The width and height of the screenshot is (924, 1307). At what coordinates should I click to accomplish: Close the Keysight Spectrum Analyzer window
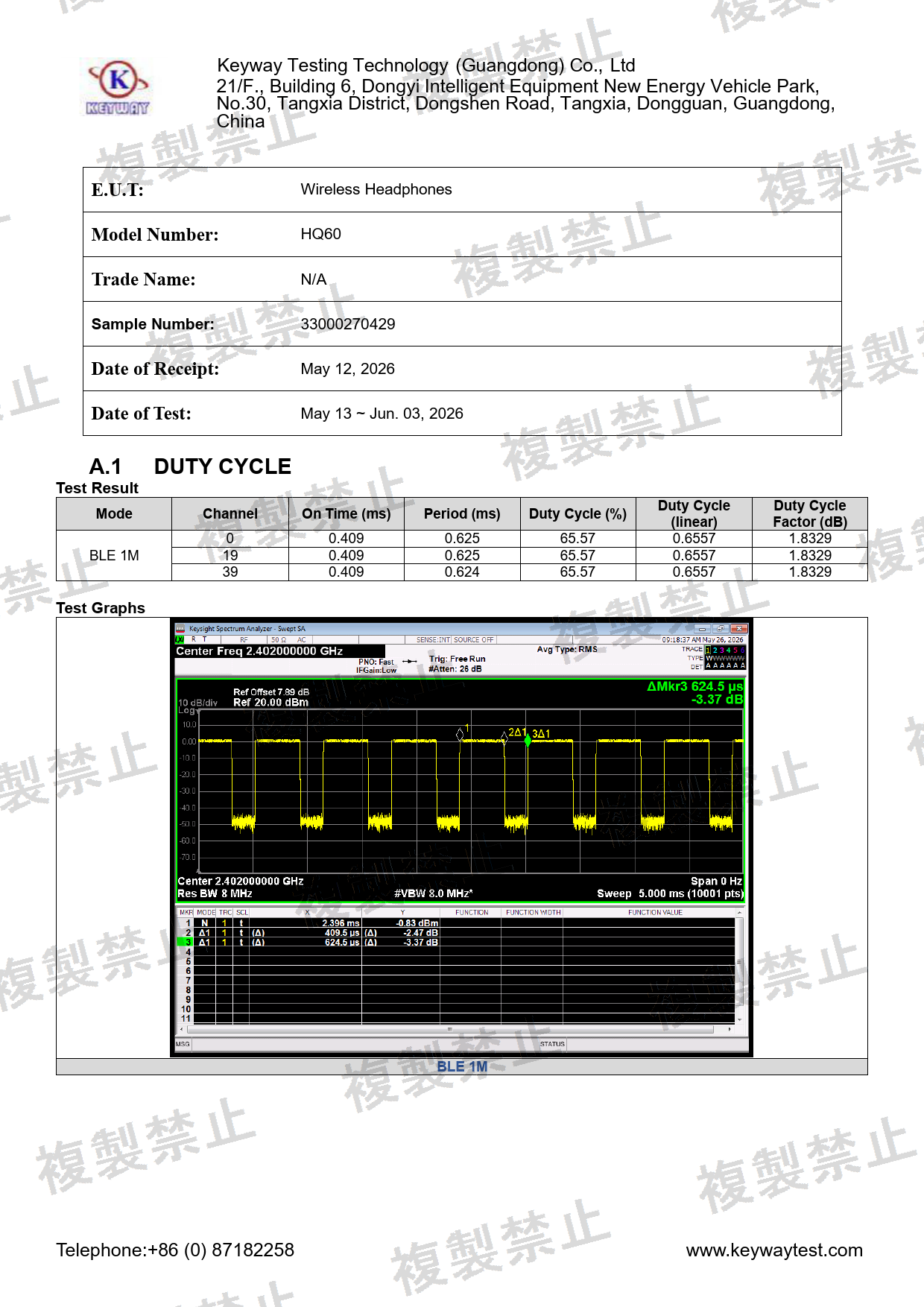click(738, 629)
